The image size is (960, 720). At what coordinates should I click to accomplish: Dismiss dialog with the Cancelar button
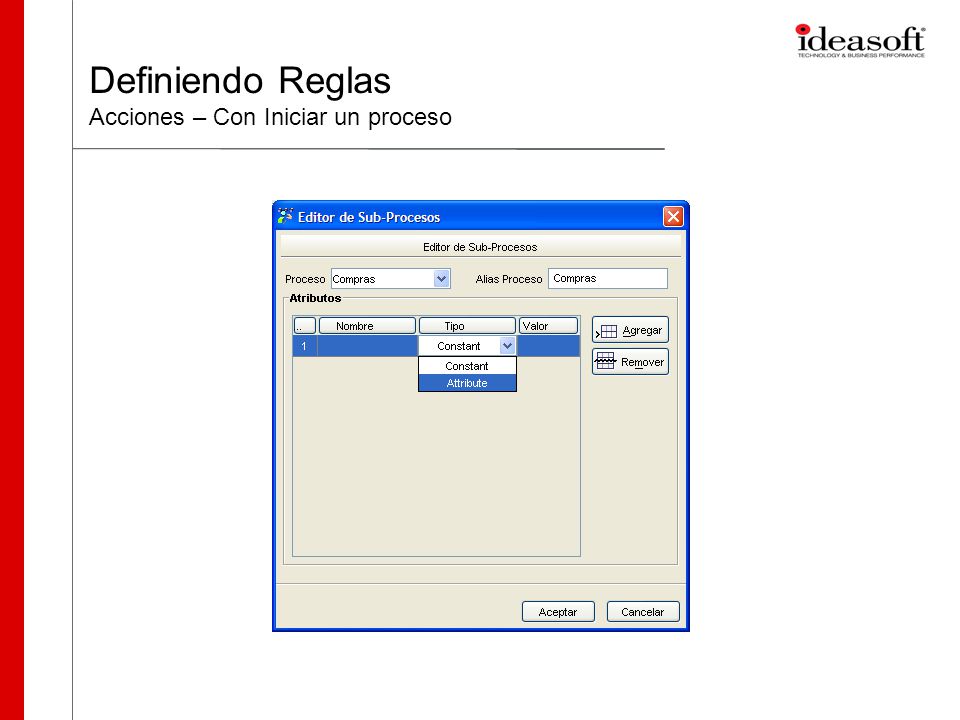coord(642,612)
